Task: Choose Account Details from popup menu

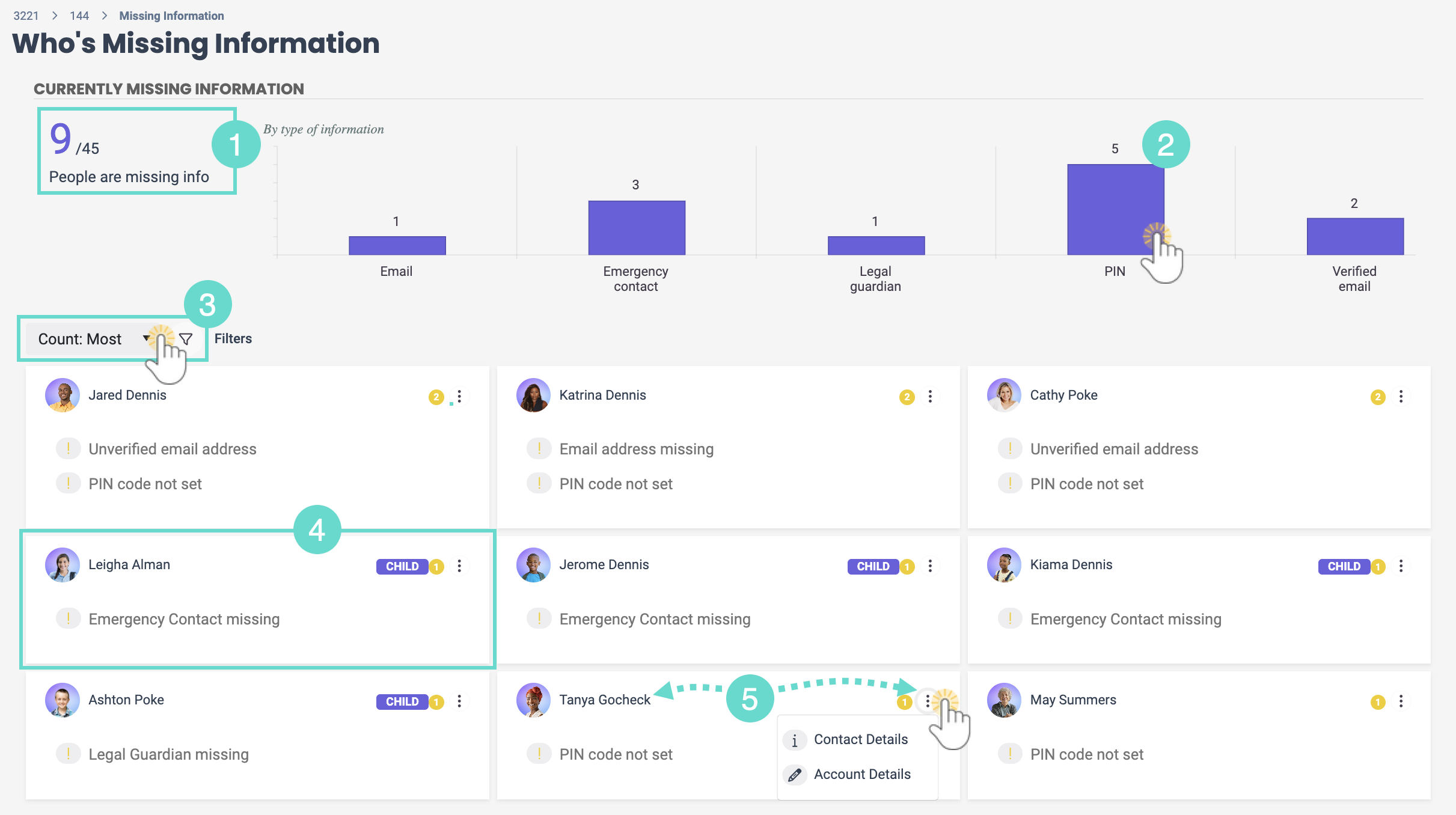Action: [x=861, y=775]
